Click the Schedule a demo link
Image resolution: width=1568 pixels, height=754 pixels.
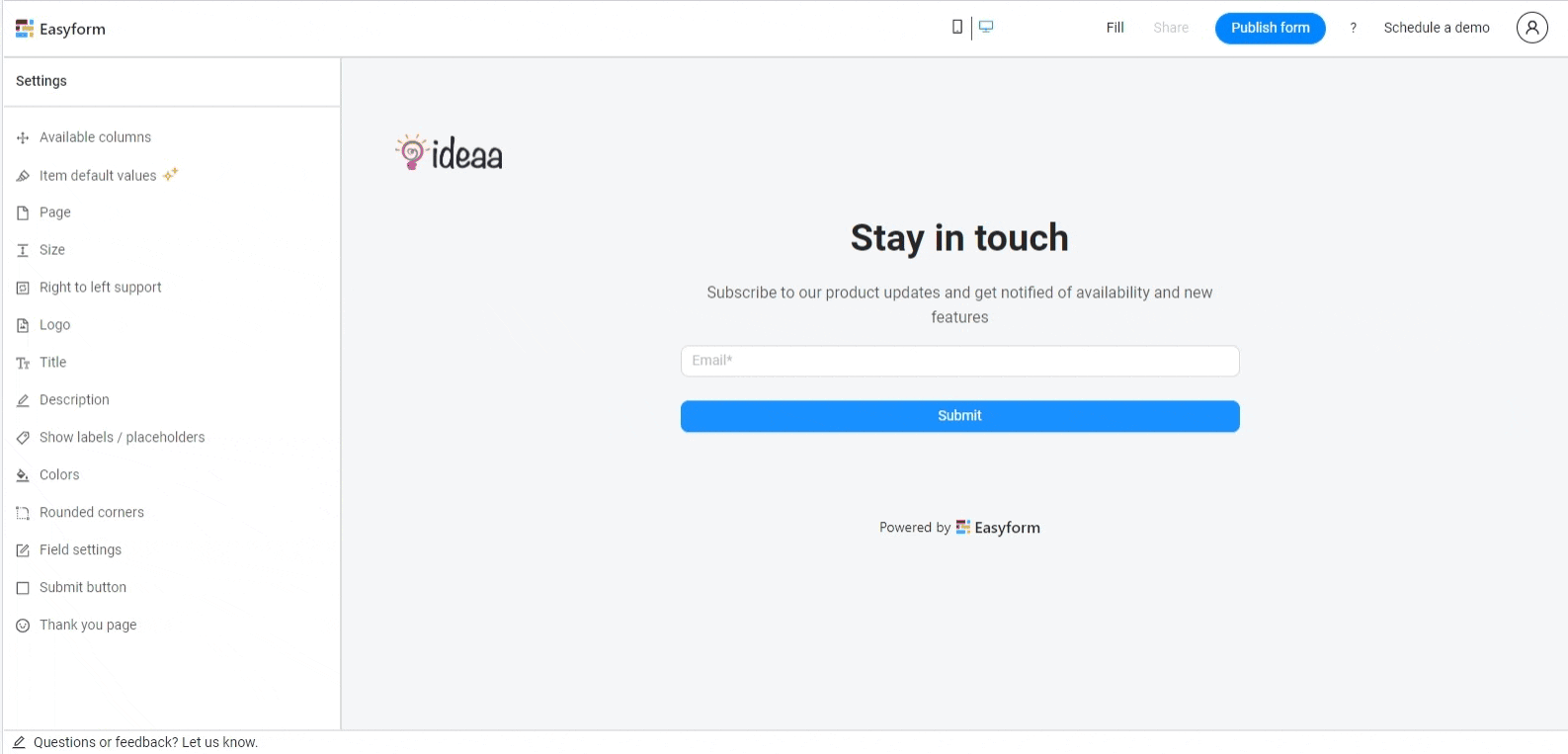[1436, 28]
